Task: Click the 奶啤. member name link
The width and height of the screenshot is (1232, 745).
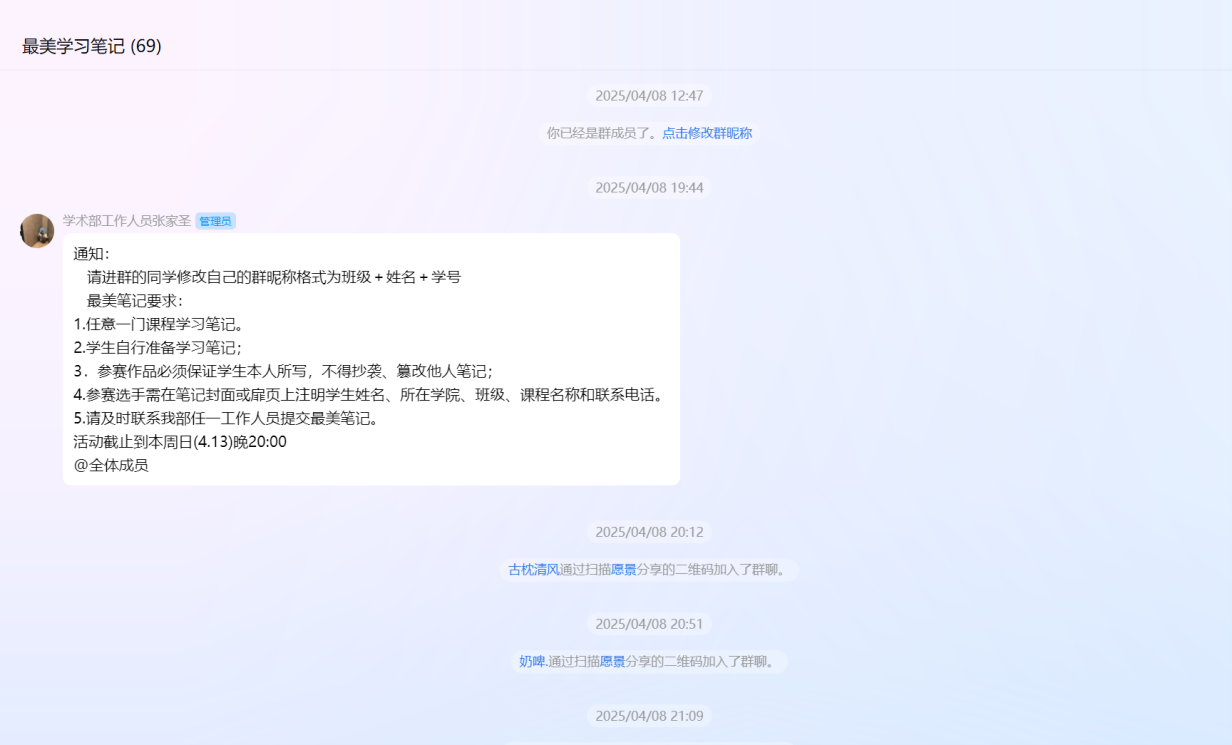Action: tap(533, 662)
